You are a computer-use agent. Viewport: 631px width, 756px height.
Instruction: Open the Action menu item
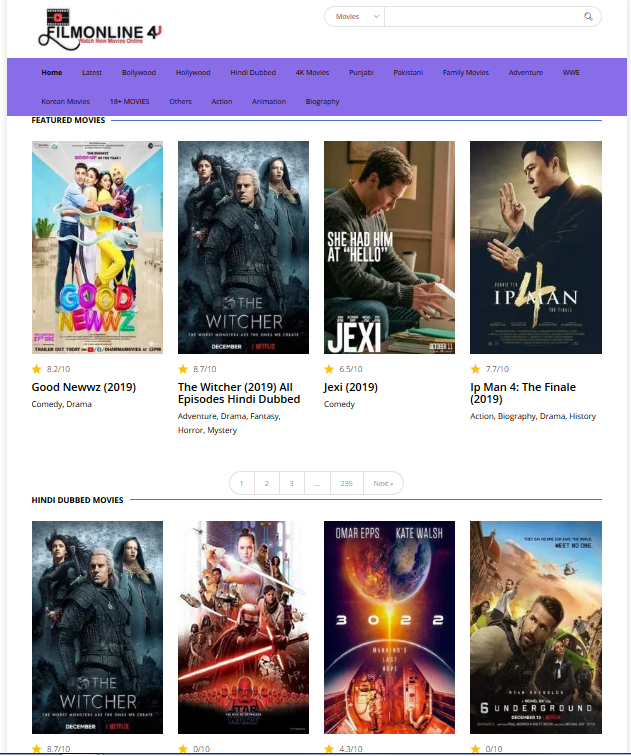click(222, 101)
